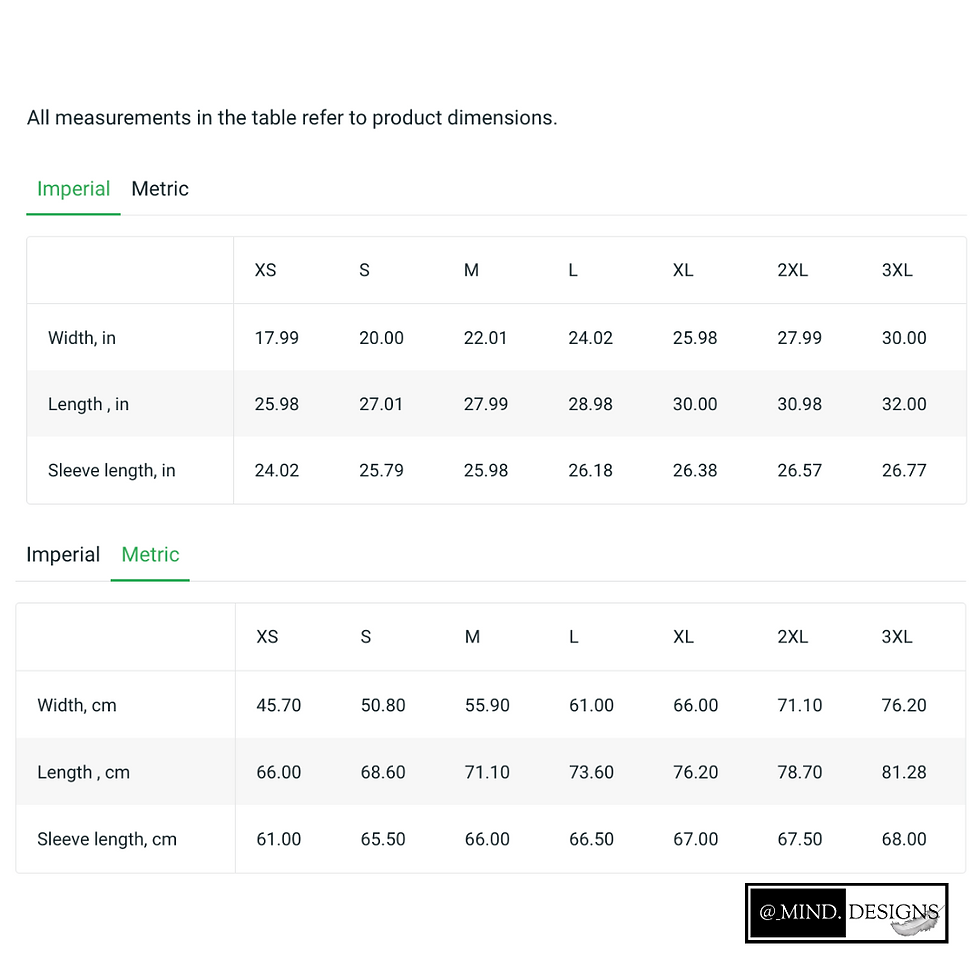
Task: Select XL width value 25.98 in Width row
Action: pyautogui.click(x=695, y=338)
